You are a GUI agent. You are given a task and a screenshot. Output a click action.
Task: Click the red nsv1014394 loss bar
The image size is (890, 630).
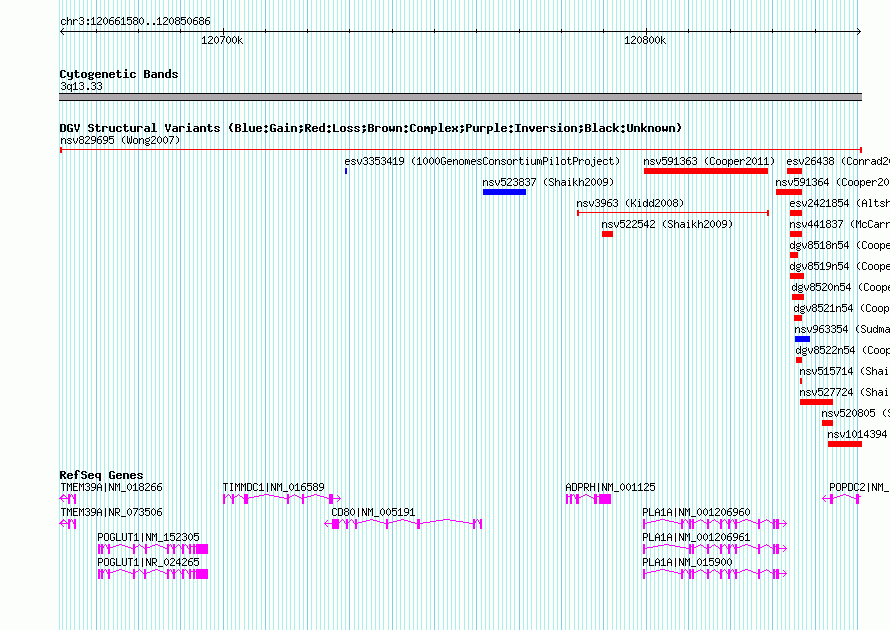[x=845, y=444]
